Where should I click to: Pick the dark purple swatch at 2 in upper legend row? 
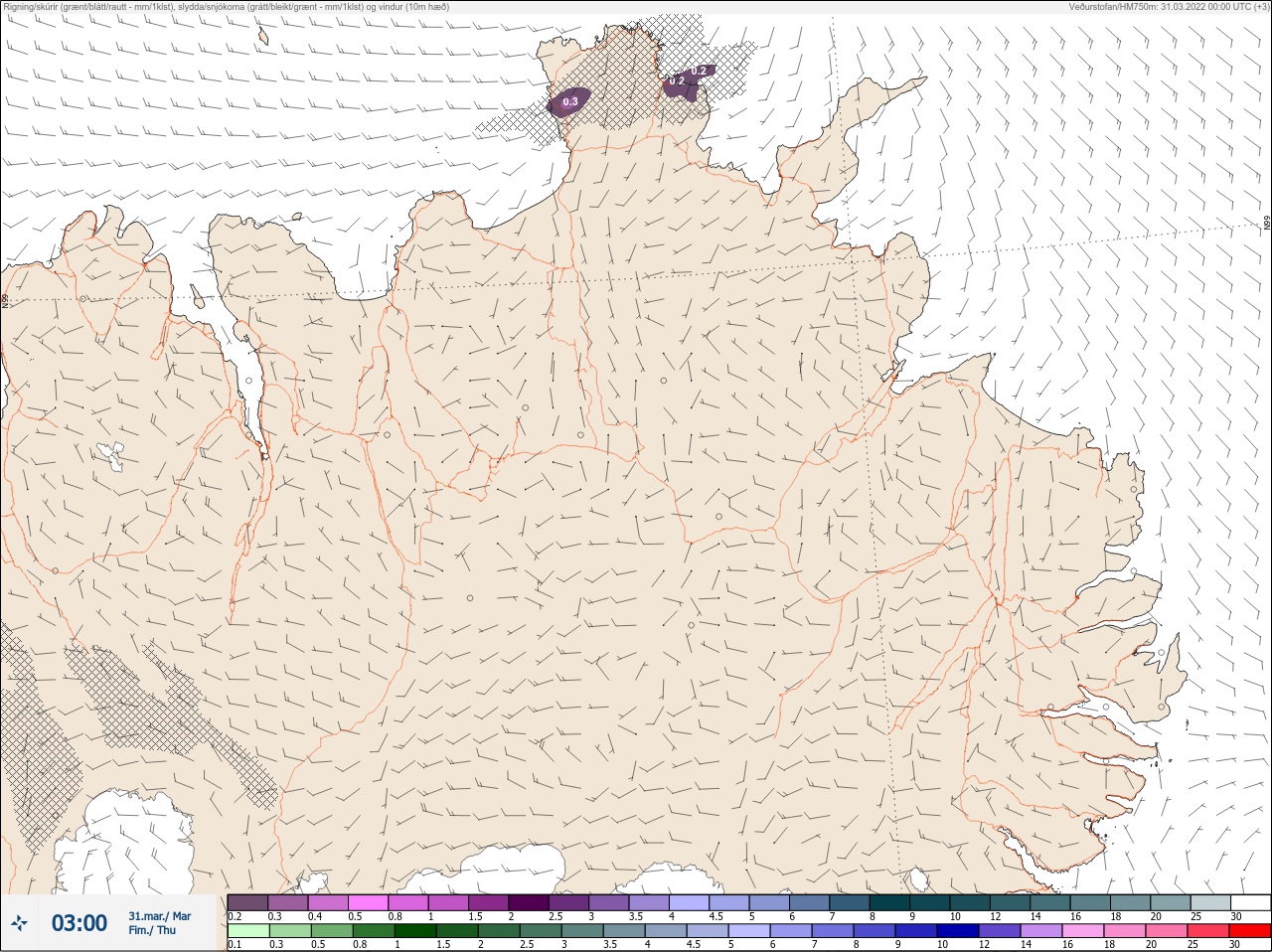(529, 902)
